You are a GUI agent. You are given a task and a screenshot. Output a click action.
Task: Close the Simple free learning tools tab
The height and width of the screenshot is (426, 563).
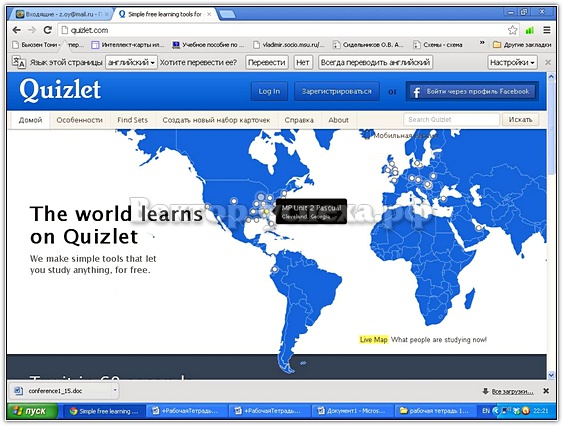pyautogui.click(x=209, y=14)
